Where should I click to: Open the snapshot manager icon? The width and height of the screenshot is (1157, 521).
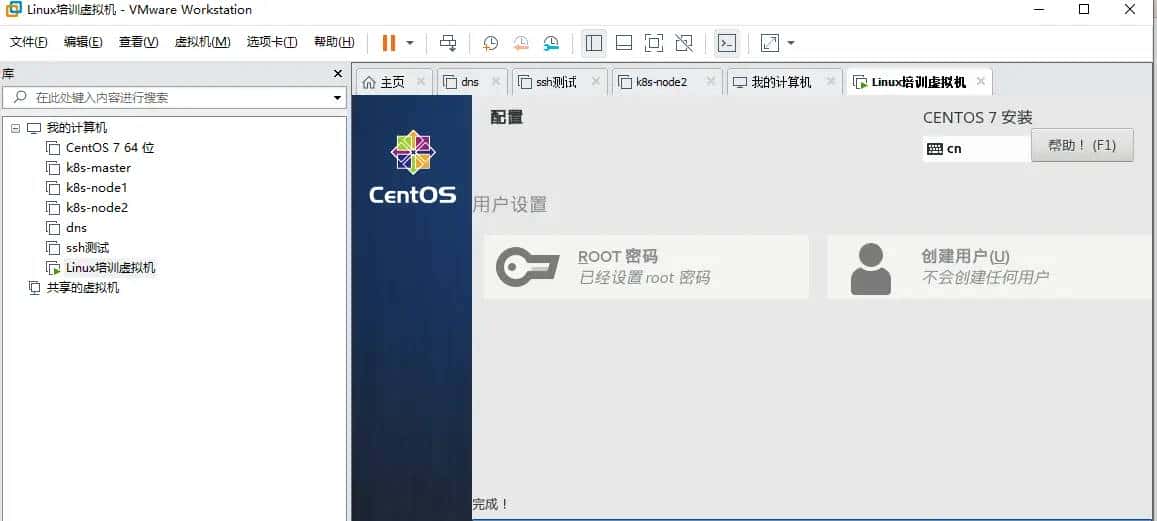pyautogui.click(x=551, y=43)
